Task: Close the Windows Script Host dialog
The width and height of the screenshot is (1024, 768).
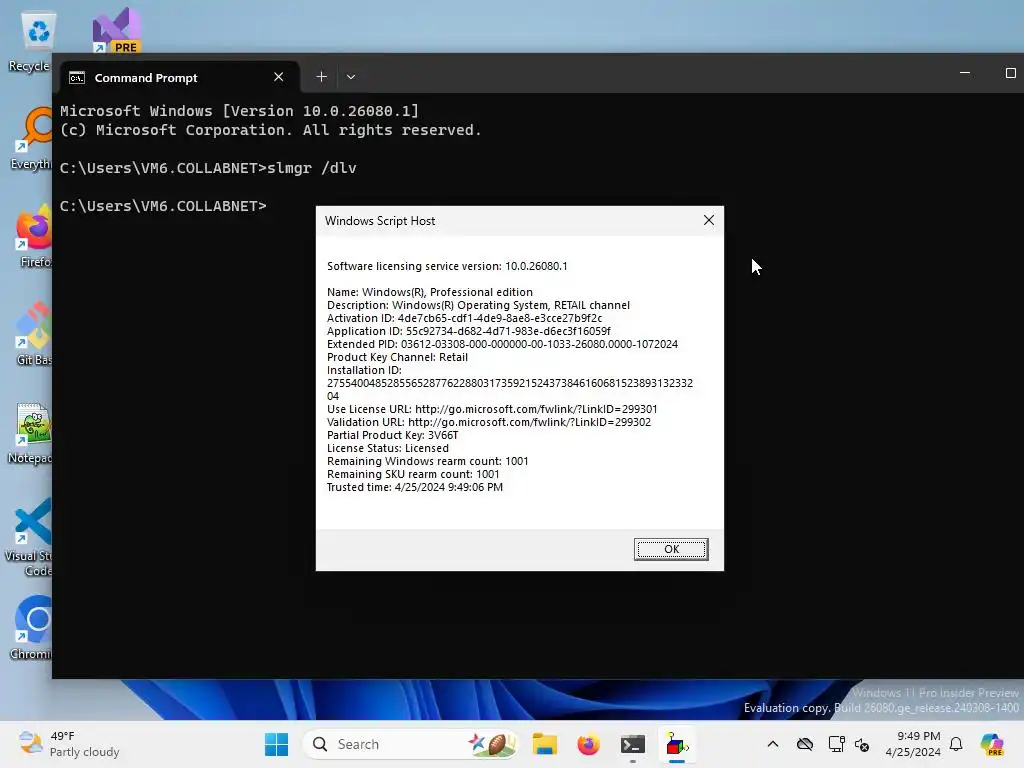Action: coord(709,221)
